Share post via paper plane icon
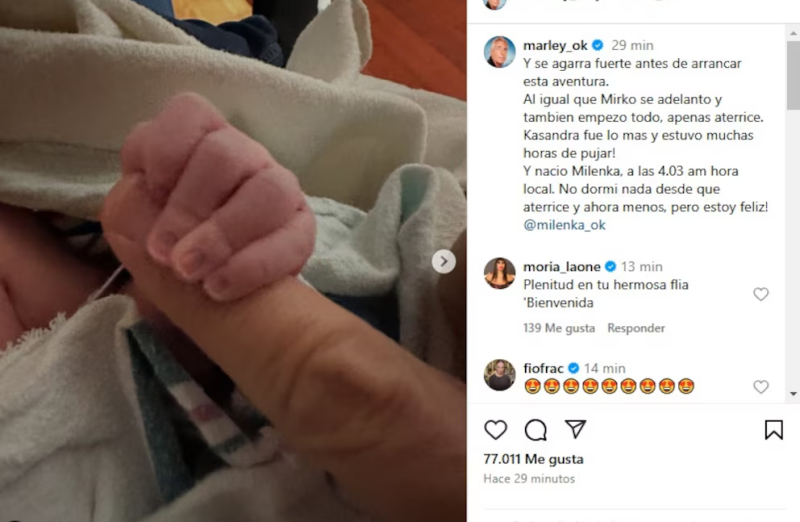This screenshot has width=800, height=522. (576, 429)
